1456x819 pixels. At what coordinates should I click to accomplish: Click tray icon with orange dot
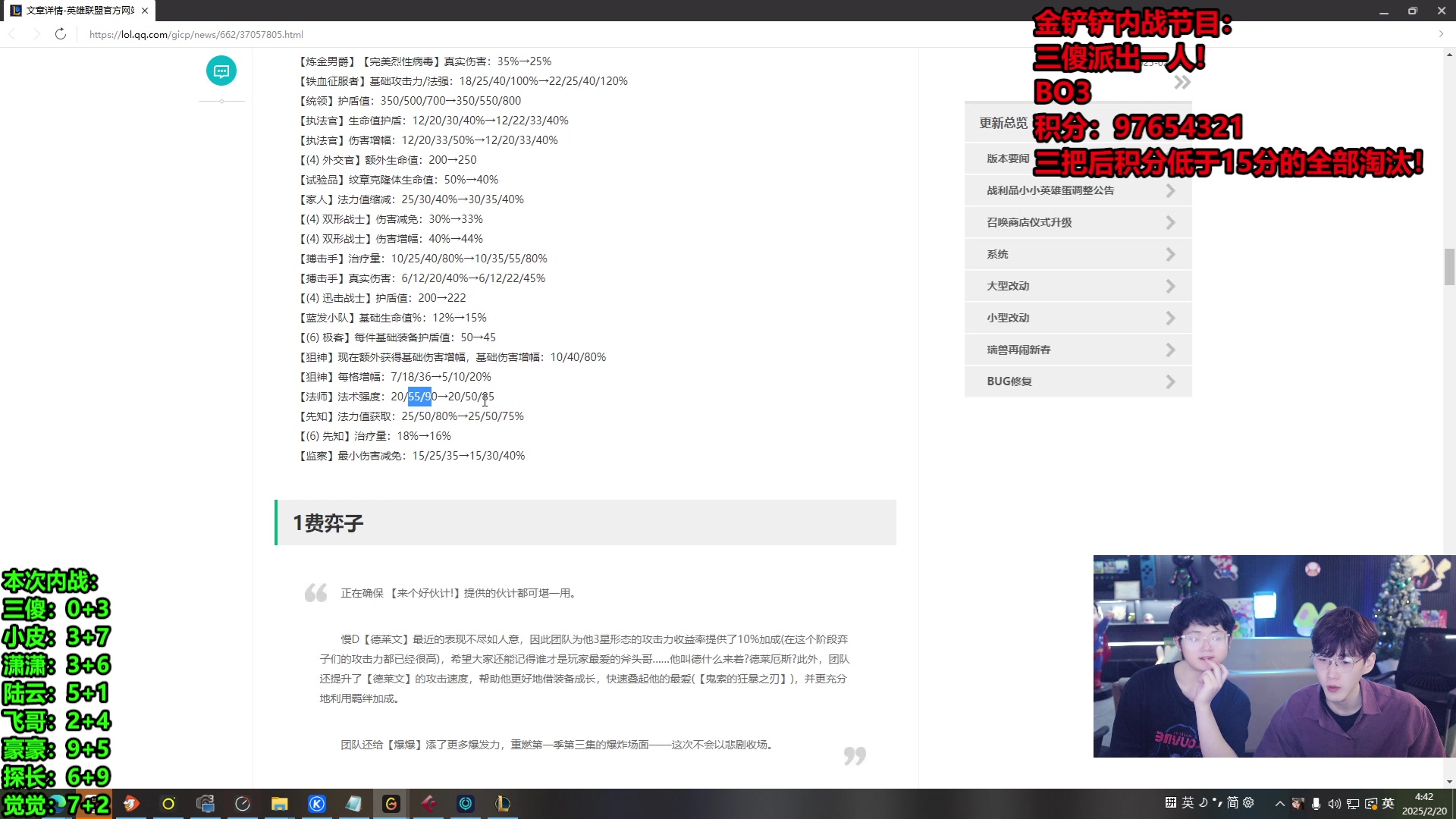coord(1371,804)
